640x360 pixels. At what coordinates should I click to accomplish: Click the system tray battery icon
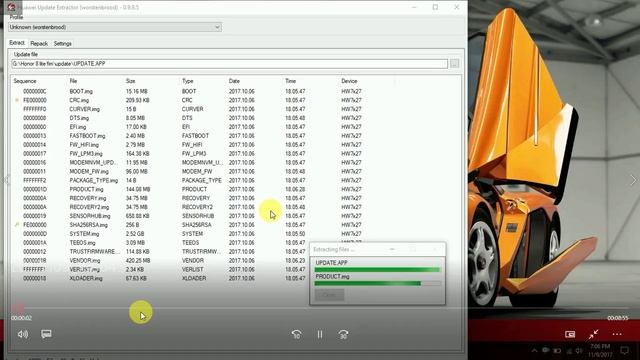pos(557,351)
